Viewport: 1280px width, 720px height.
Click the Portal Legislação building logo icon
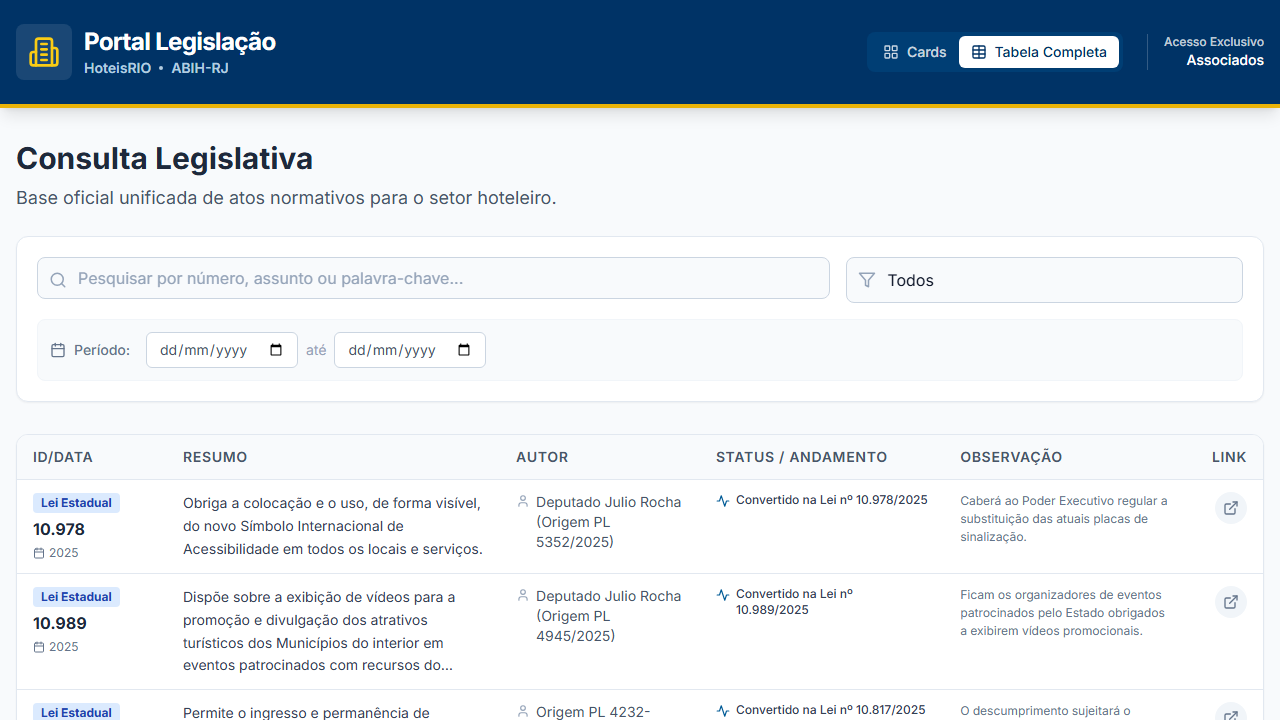coord(43,49)
